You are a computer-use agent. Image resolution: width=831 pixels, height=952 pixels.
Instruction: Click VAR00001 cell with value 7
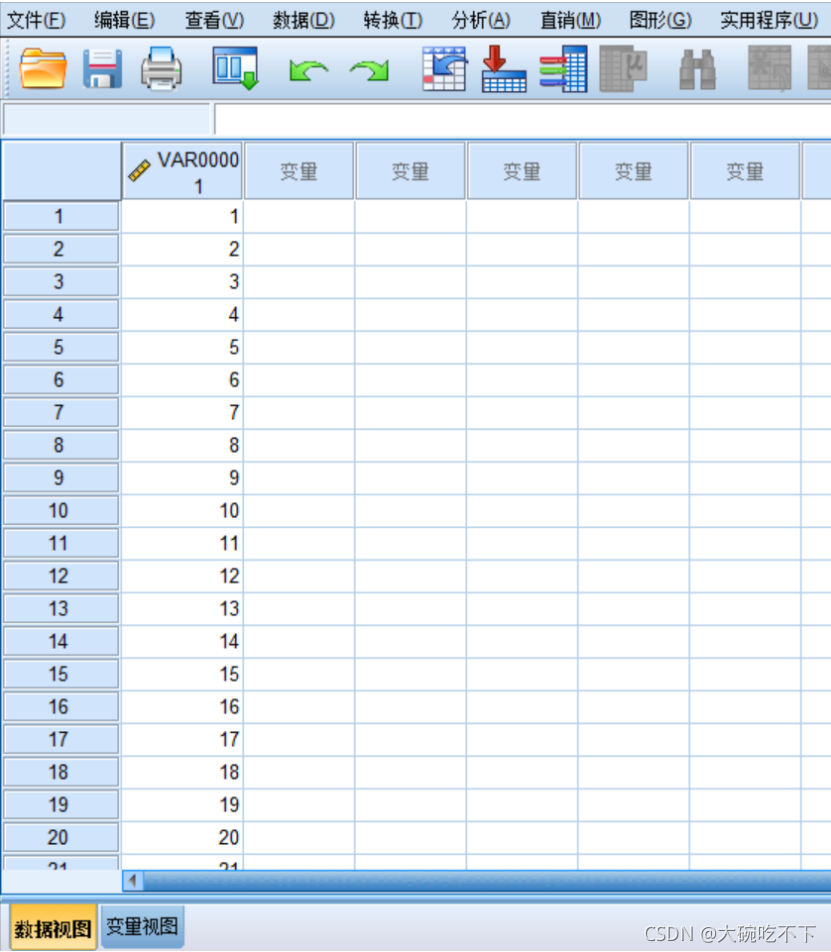point(182,413)
